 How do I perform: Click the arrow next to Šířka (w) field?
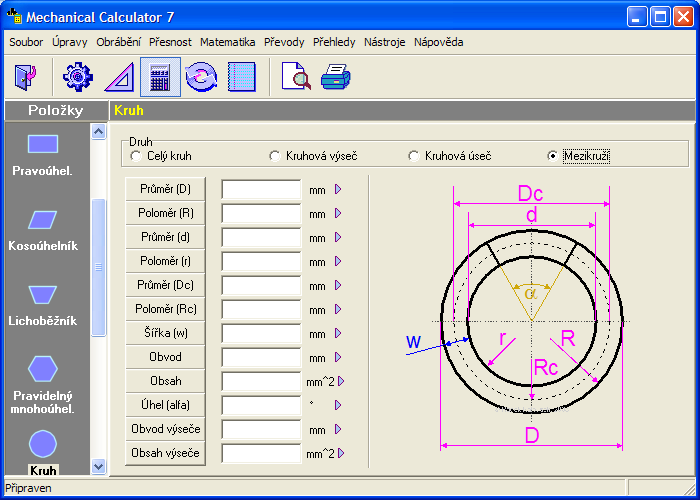[338, 333]
